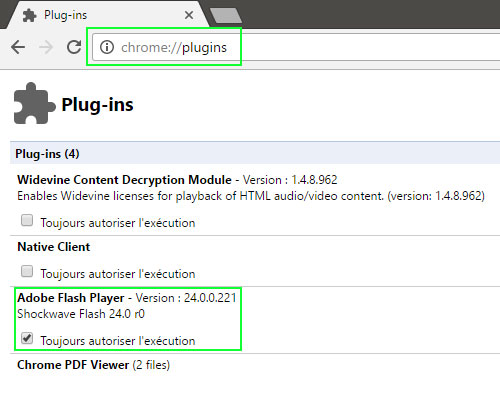Close the Plug-ins tab
Screen dimensions: 500x400
[189, 15]
